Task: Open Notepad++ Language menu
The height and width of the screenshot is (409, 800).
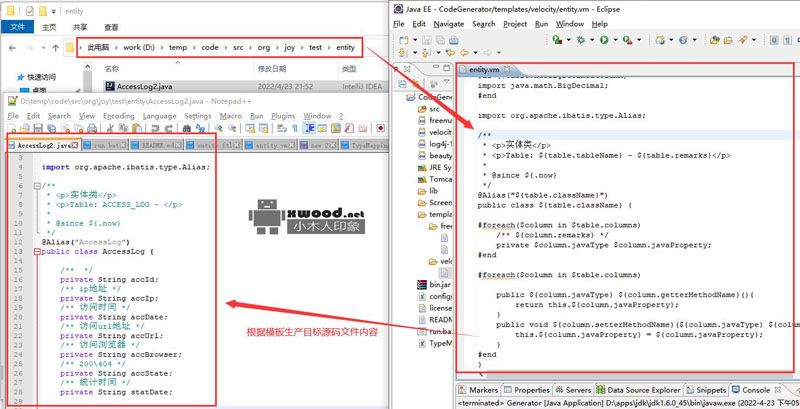Action: click(159, 116)
